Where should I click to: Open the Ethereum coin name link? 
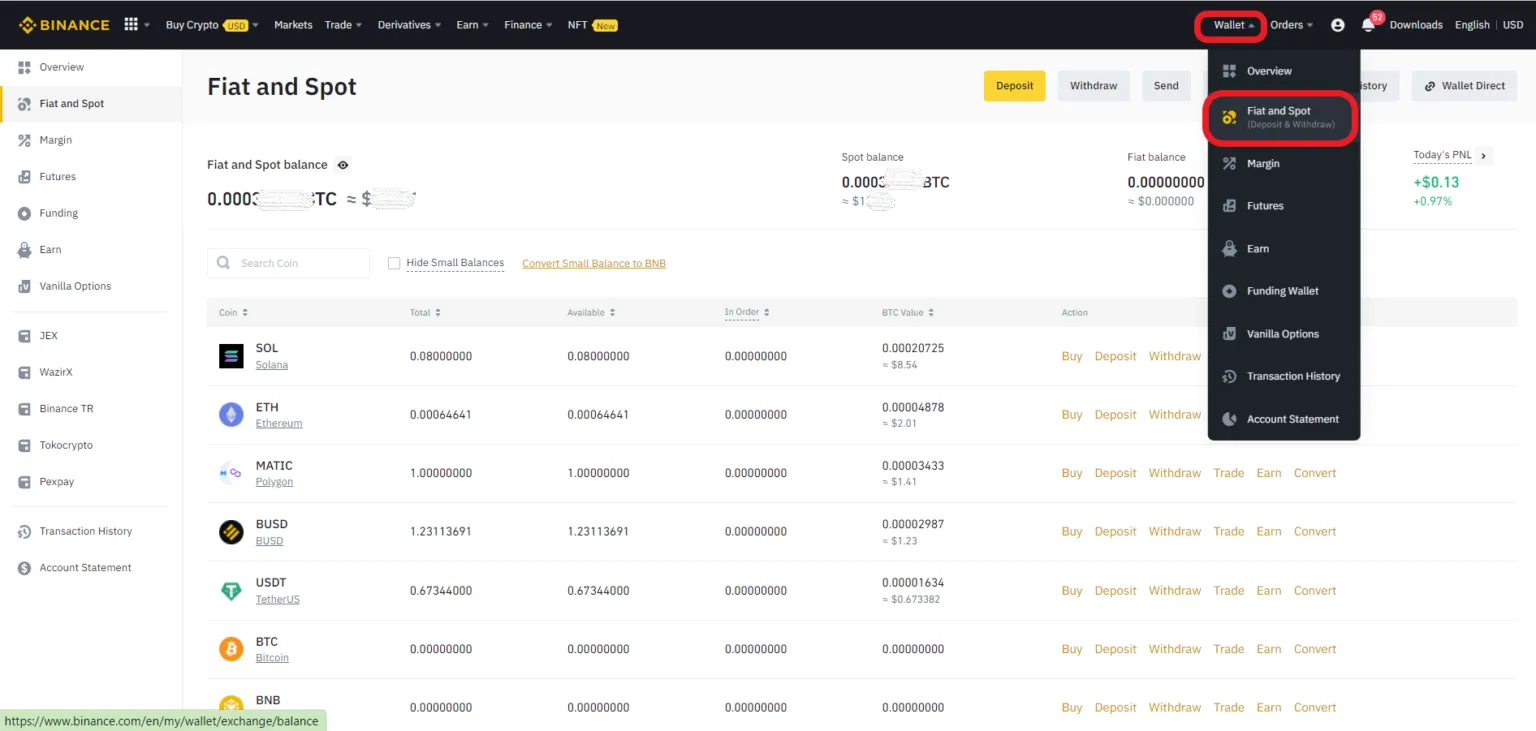click(x=279, y=423)
